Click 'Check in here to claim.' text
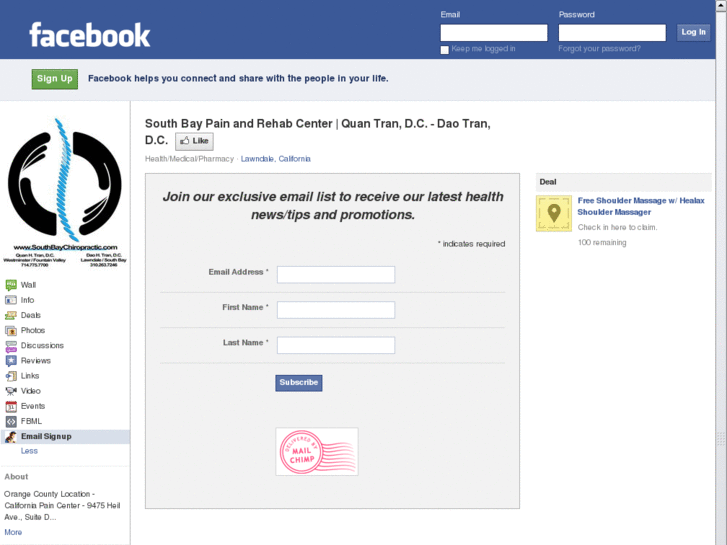The height and width of the screenshot is (545, 727). [x=617, y=227]
